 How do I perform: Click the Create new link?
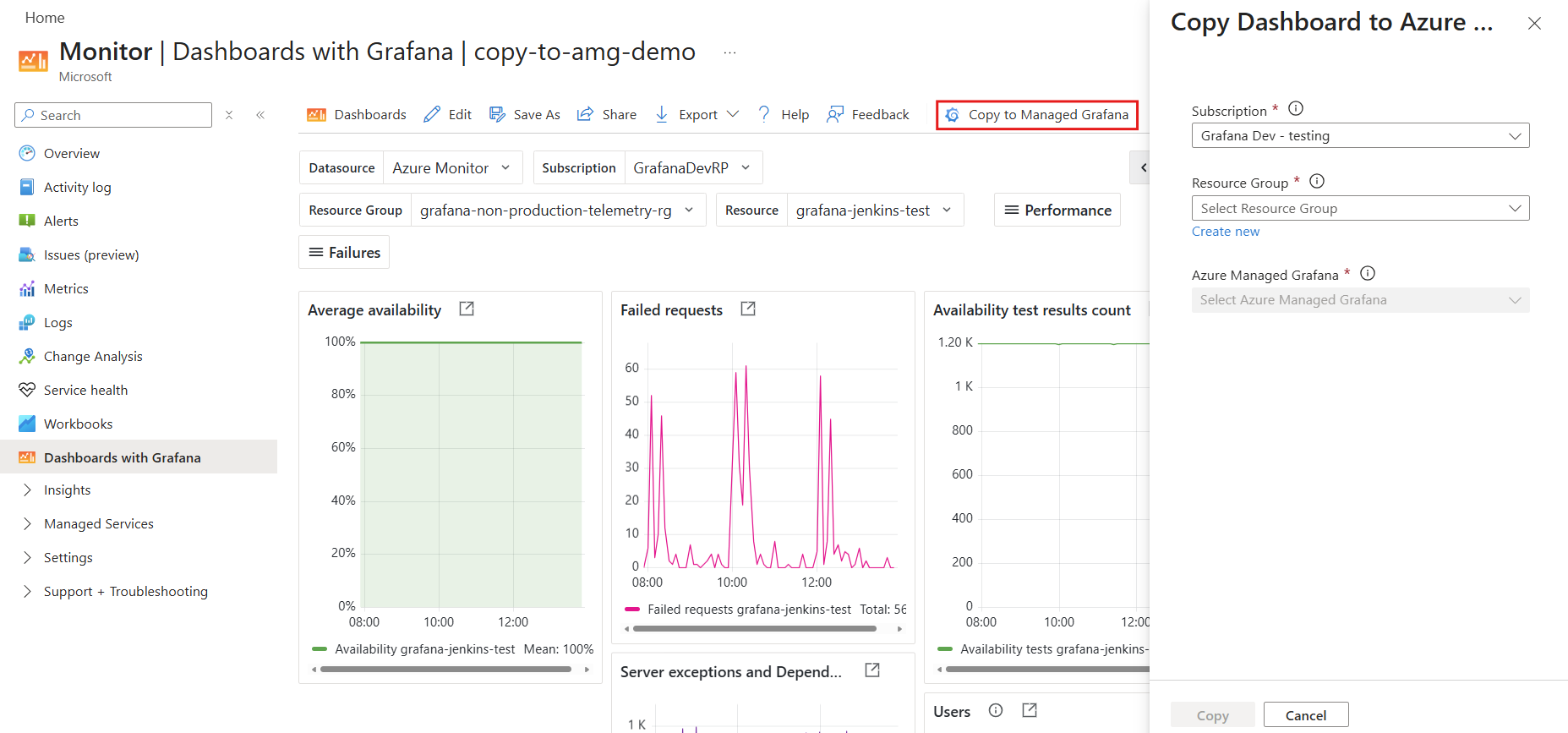pyautogui.click(x=1226, y=232)
